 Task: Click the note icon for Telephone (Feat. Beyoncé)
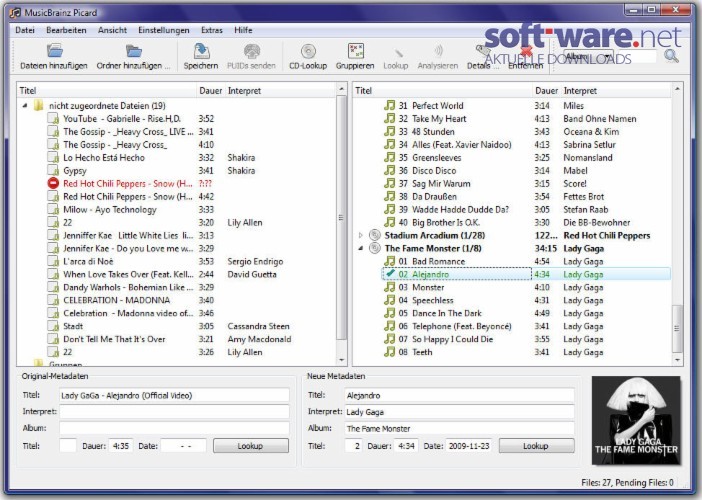[390, 326]
